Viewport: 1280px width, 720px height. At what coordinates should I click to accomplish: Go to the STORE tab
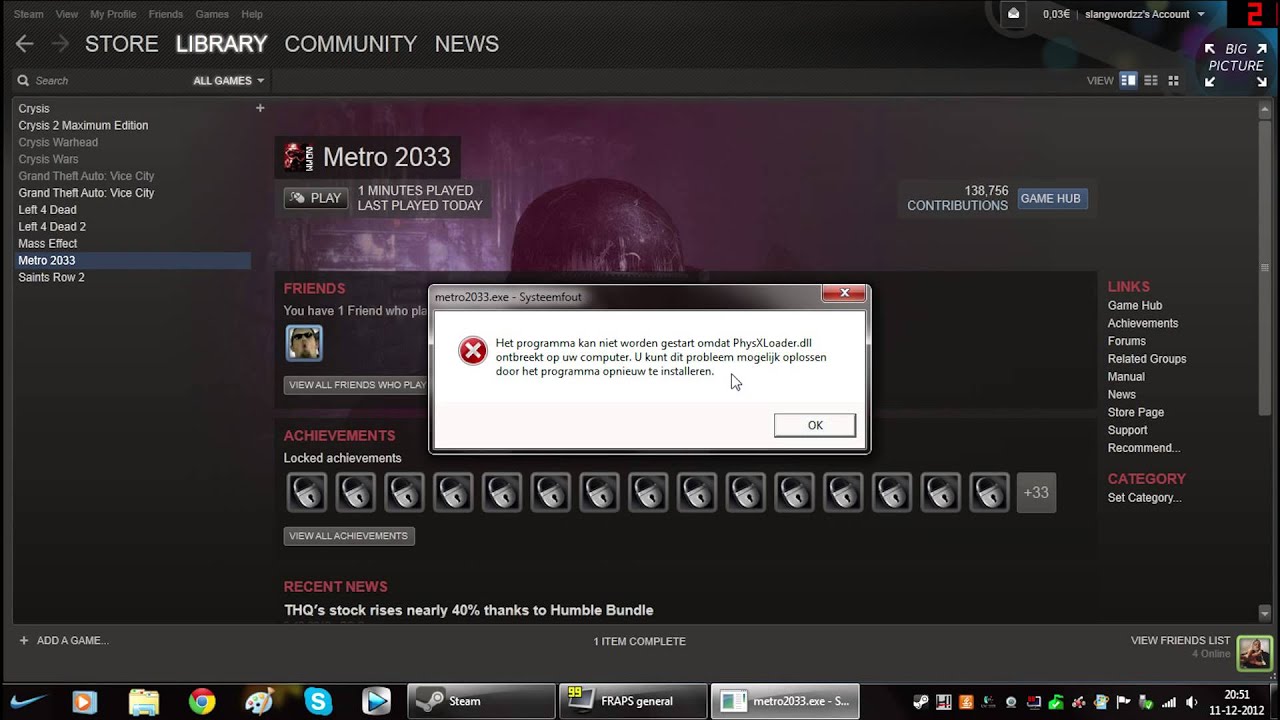point(122,44)
